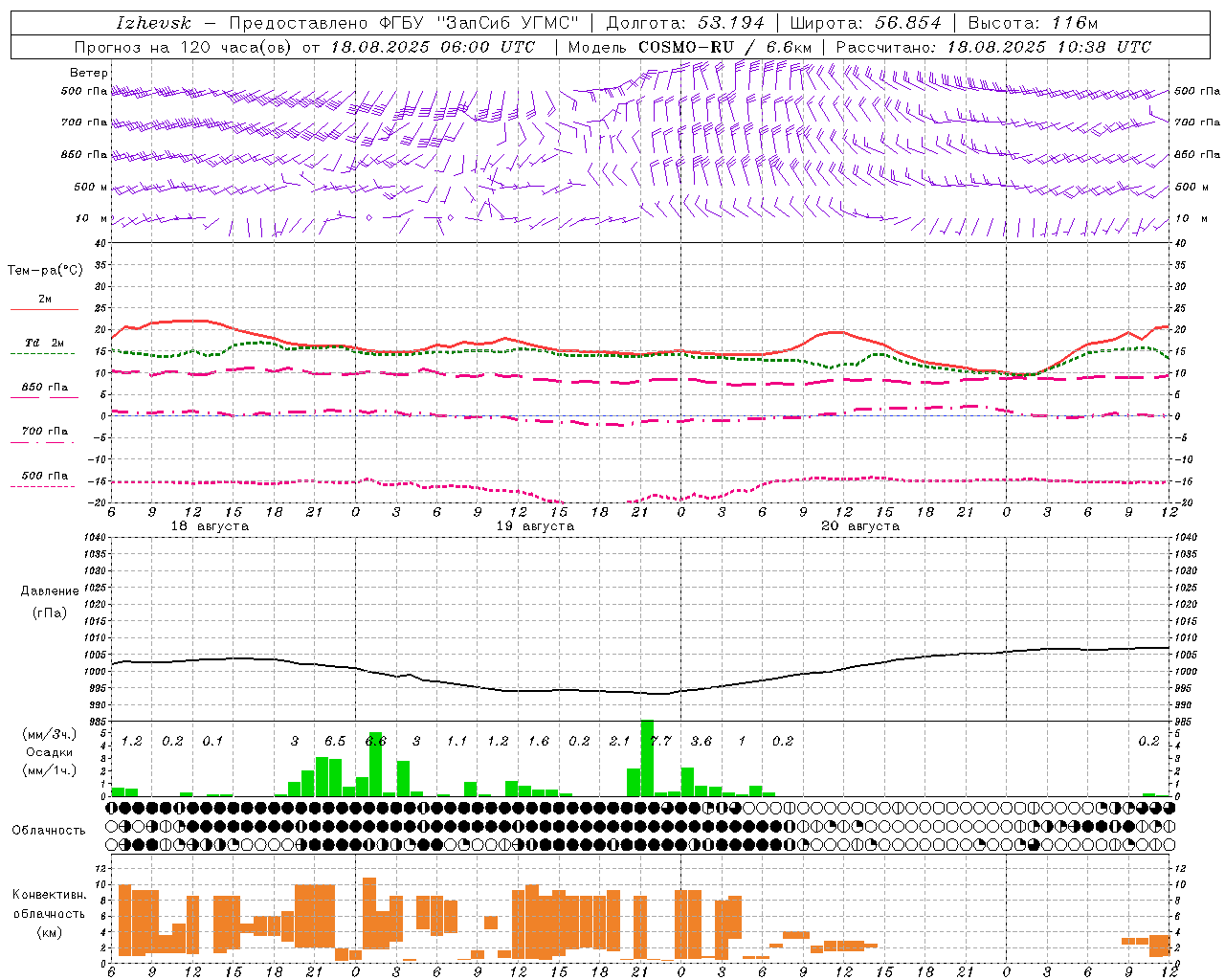This screenshot has width=1225, height=980.
Task: Click the Конвективн. облачность label
Action: [49, 904]
